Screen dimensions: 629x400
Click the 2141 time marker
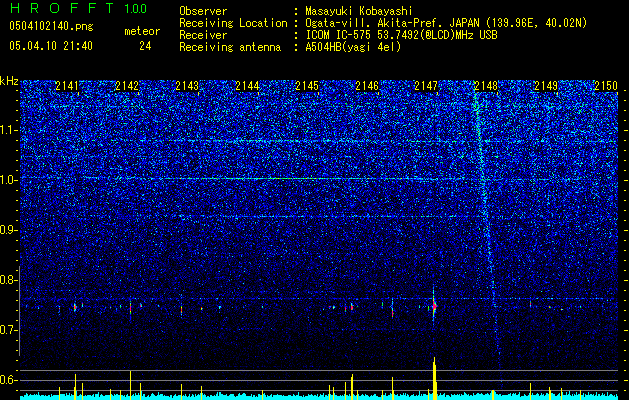(67, 86)
